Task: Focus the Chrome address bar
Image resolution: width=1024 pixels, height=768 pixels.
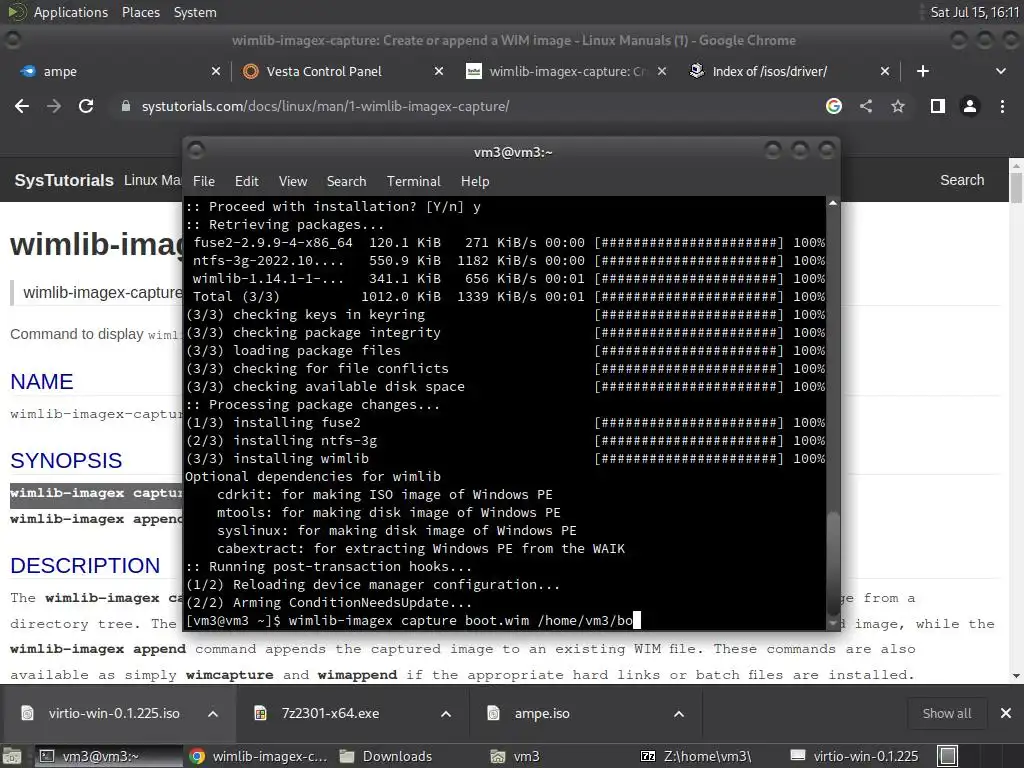Action: click(470, 106)
